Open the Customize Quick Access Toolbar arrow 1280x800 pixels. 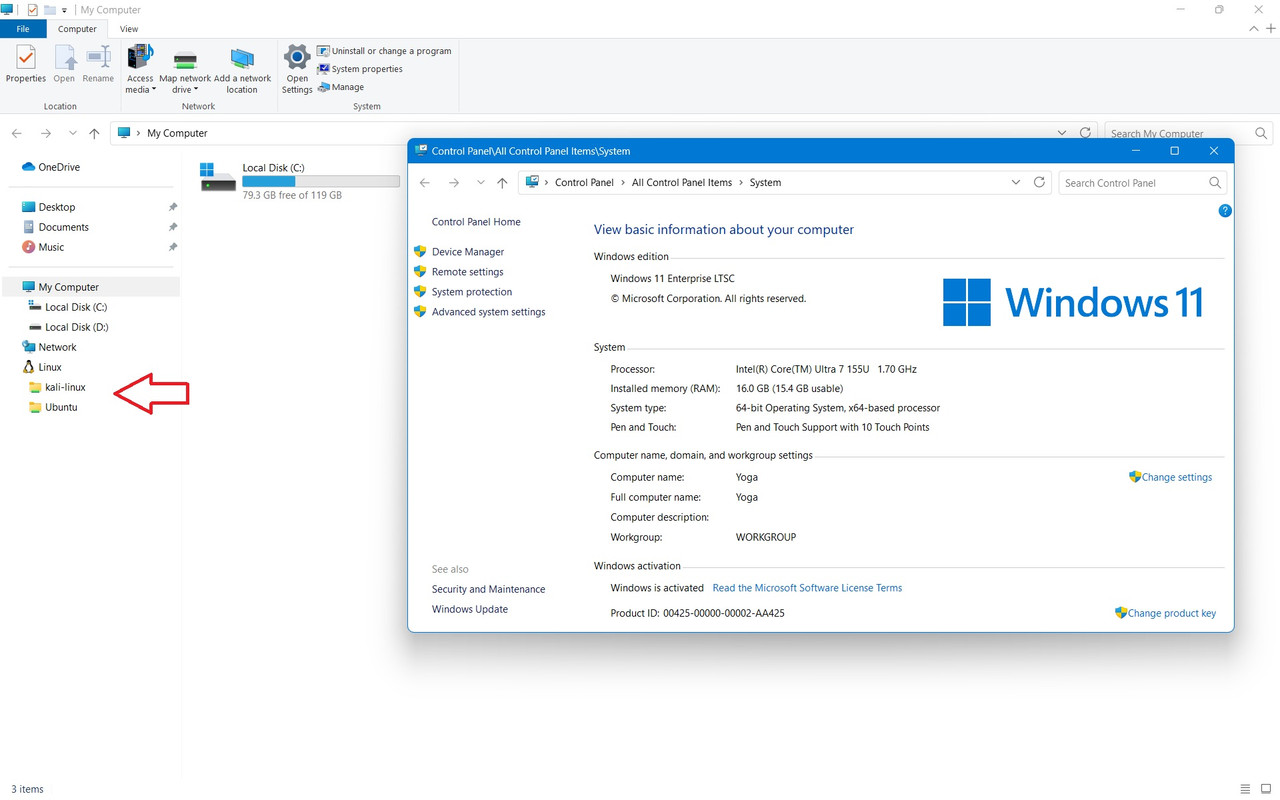(65, 10)
